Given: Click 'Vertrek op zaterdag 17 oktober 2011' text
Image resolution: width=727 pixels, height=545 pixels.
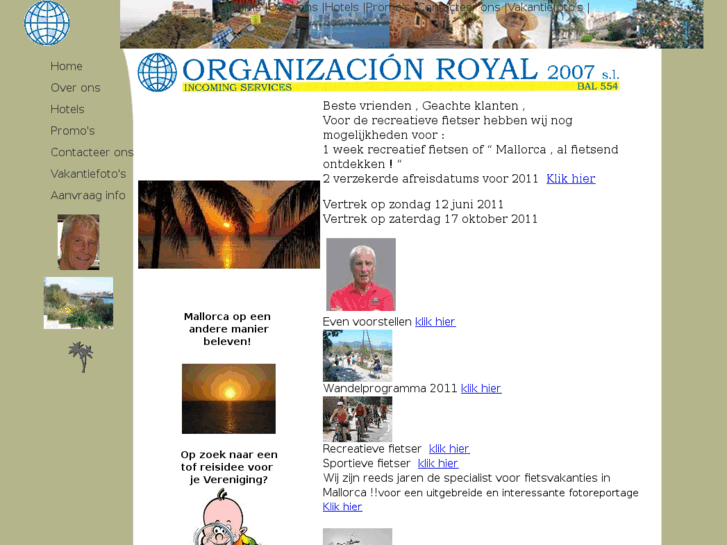Looking at the screenshot, I should [430, 219].
